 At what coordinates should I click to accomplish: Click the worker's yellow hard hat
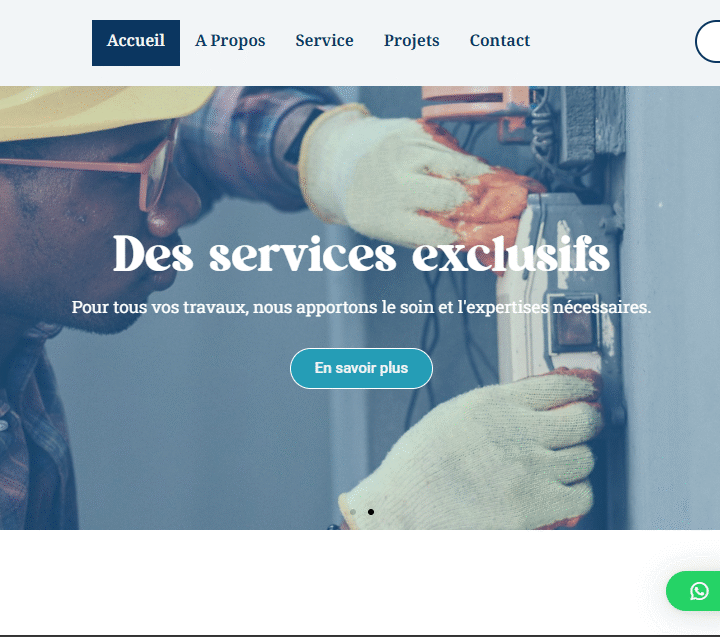[x=101, y=108]
